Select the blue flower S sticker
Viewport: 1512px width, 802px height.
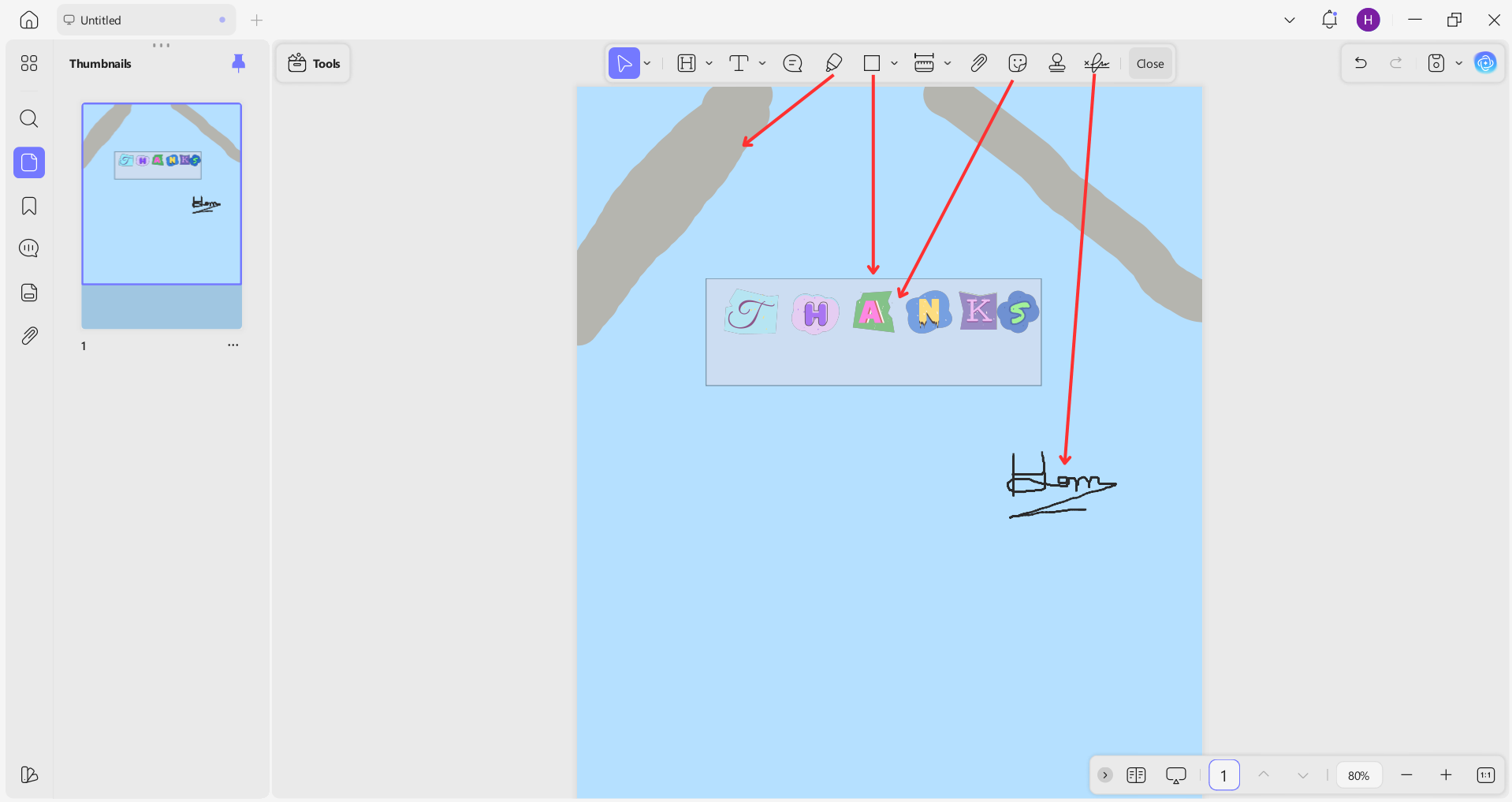pyautogui.click(x=1019, y=312)
